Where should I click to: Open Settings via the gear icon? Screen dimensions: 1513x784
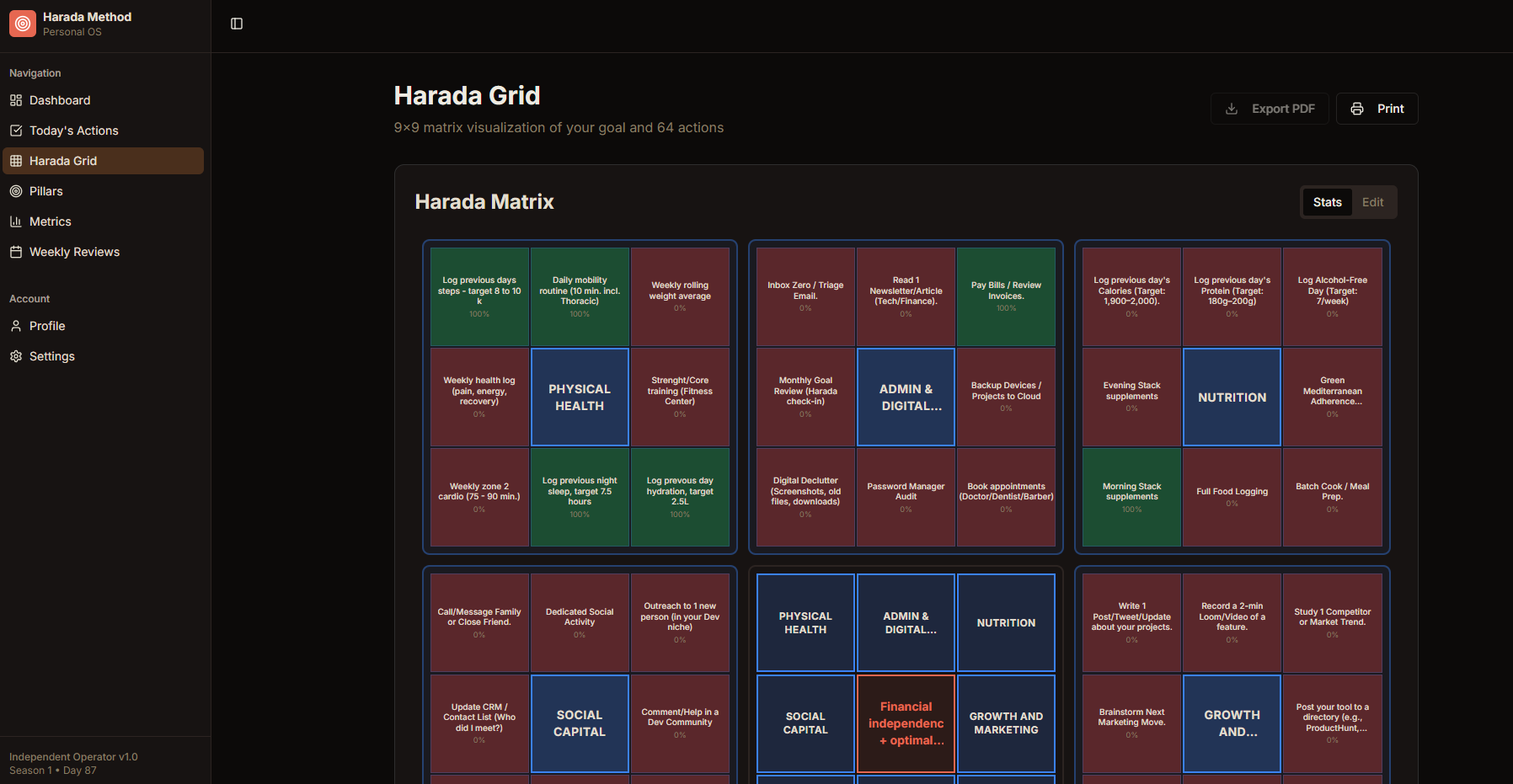click(15, 355)
